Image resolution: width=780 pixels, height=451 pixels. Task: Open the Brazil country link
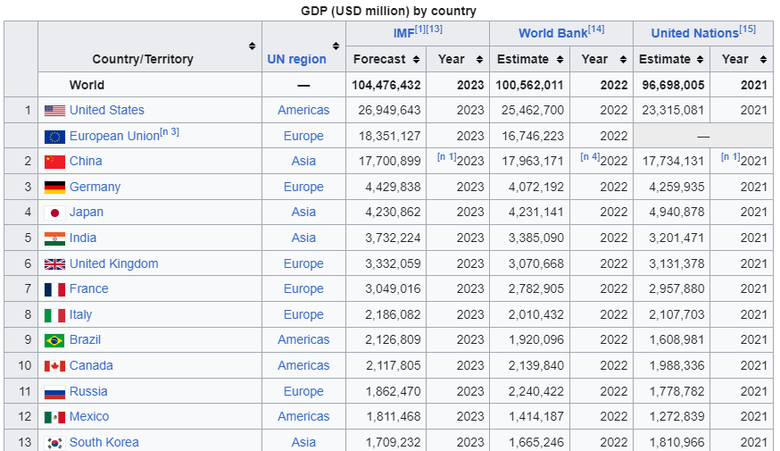[x=85, y=340]
